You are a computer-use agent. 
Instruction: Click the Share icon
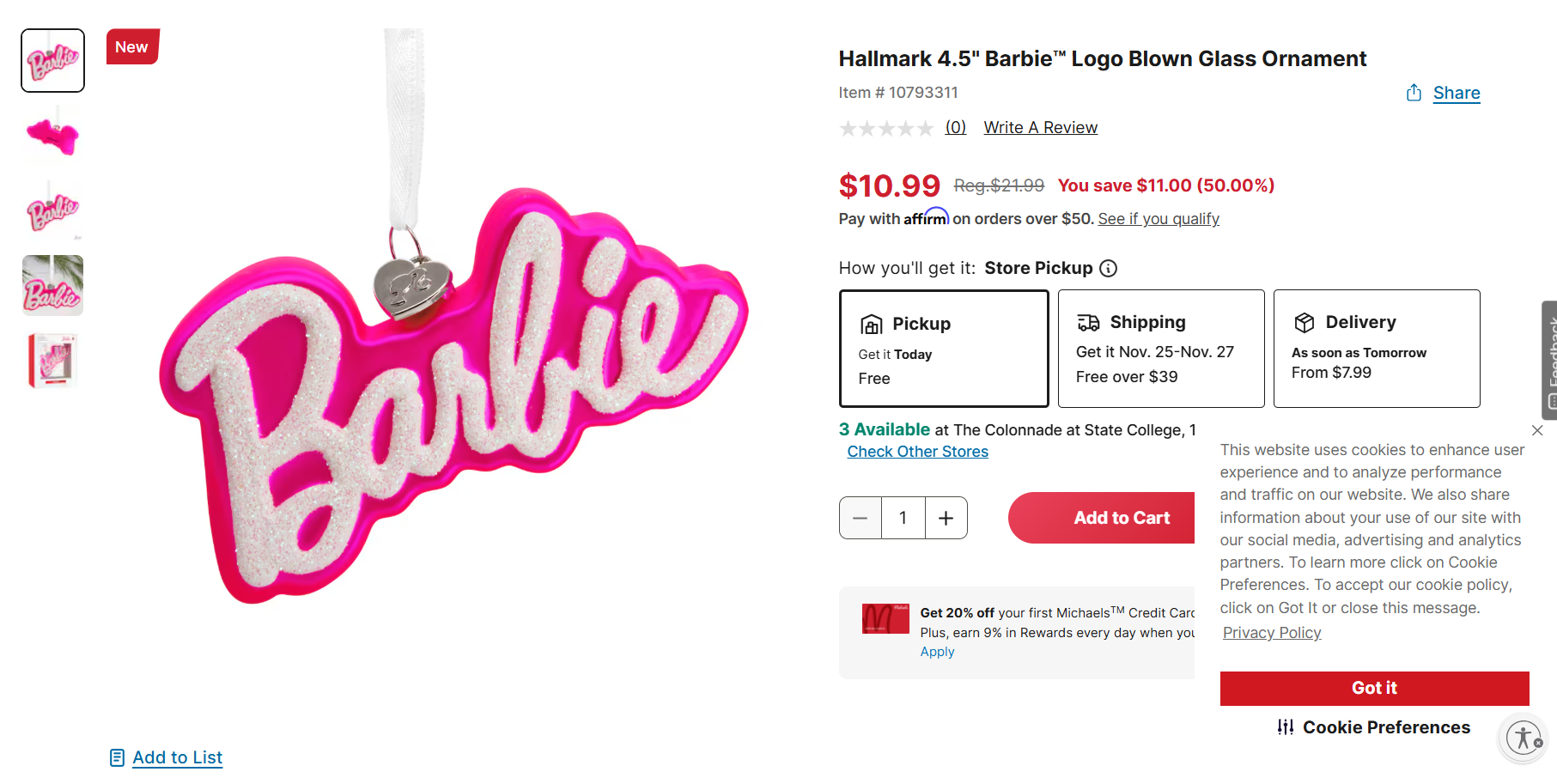pyautogui.click(x=1414, y=93)
